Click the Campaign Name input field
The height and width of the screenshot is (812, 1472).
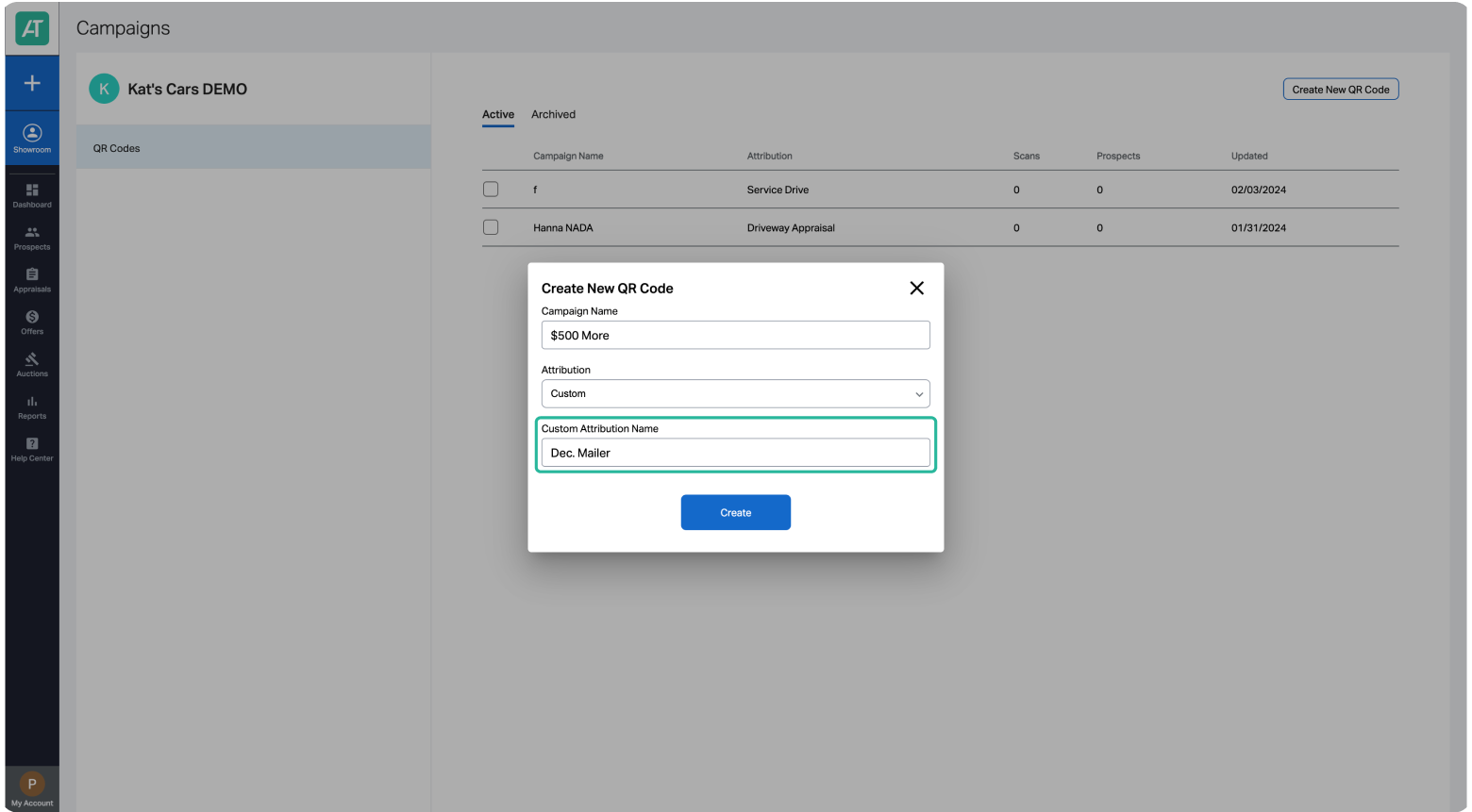click(x=736, y=335)
